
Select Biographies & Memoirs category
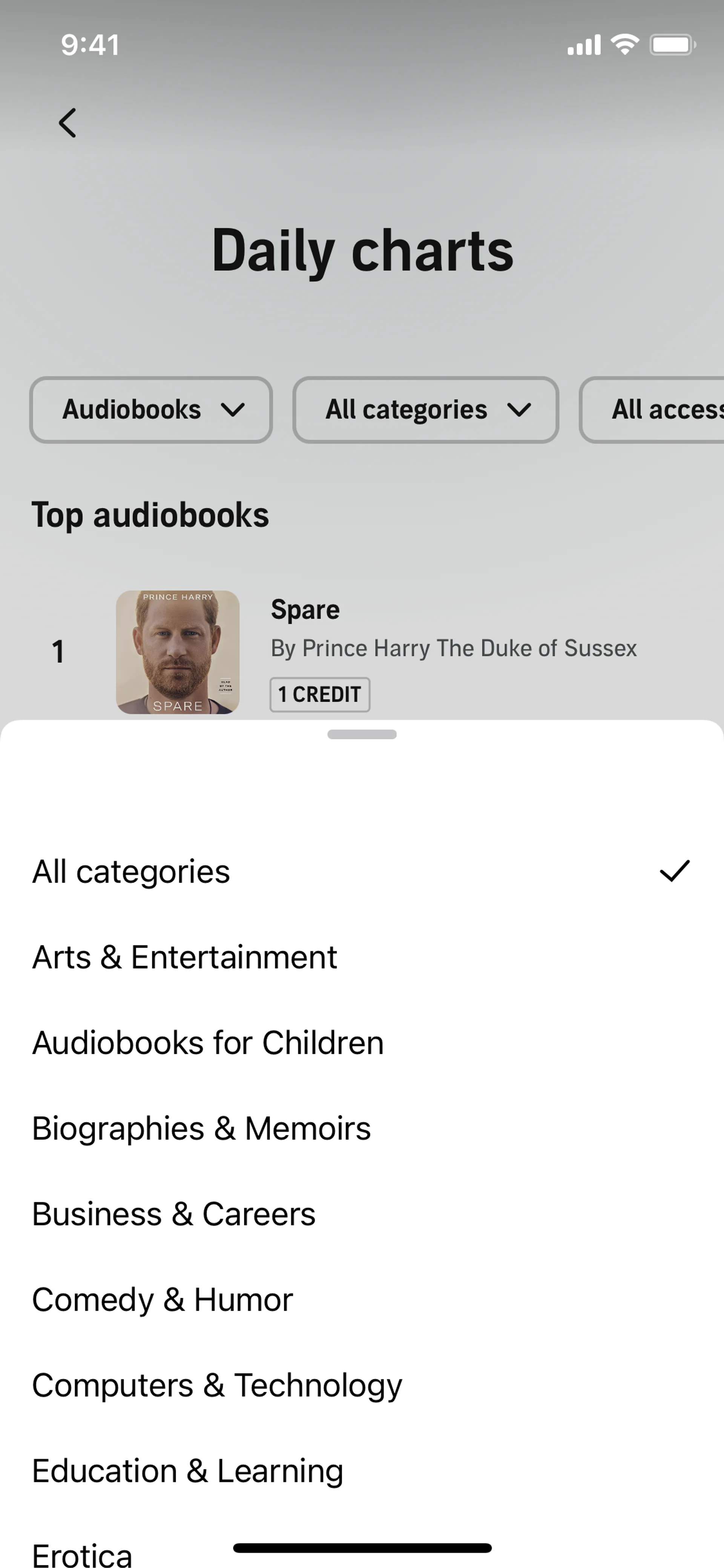[x=201, y=1129]
